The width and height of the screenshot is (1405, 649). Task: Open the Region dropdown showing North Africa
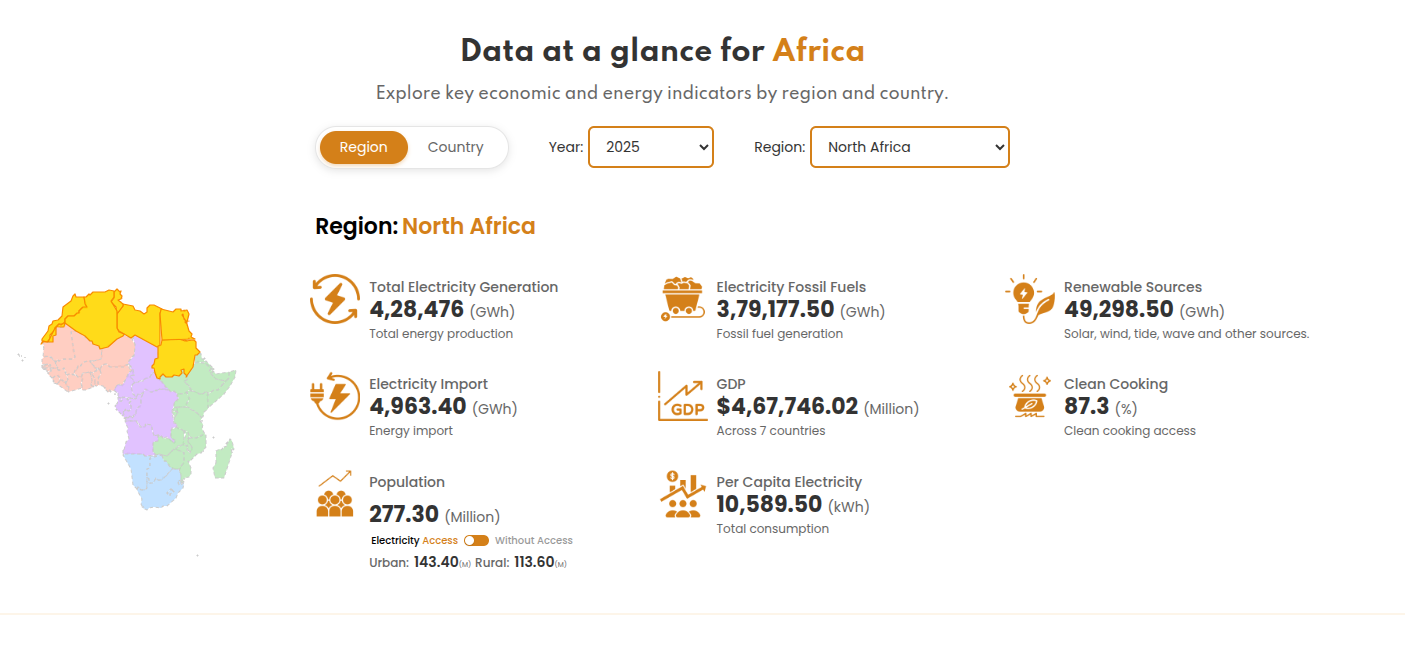pos(909,147)
